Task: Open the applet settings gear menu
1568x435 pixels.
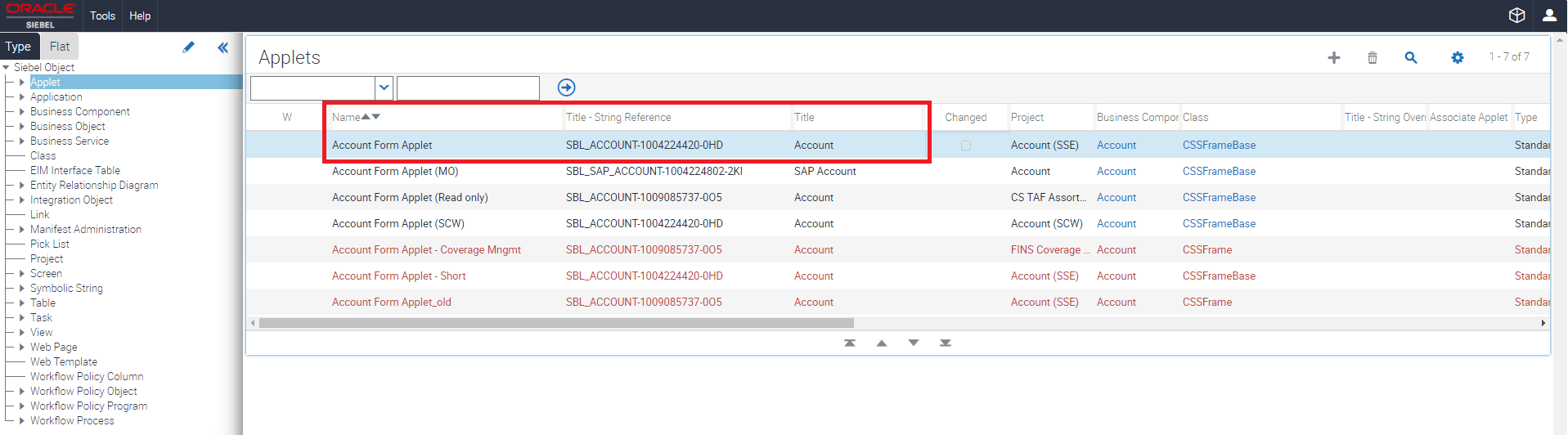Action: (1458, 57)
